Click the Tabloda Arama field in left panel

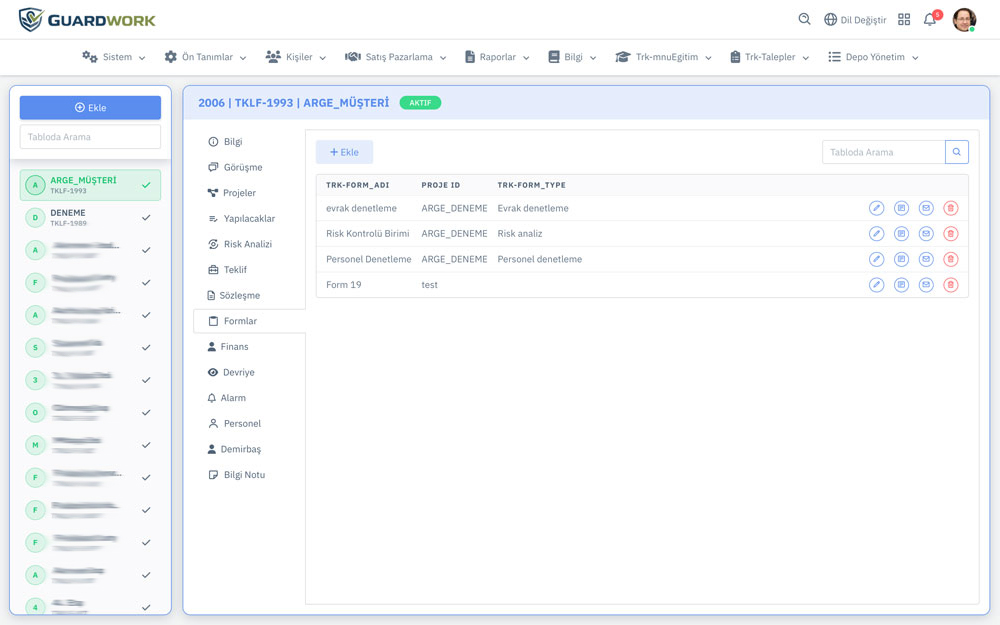pos(90,137)
